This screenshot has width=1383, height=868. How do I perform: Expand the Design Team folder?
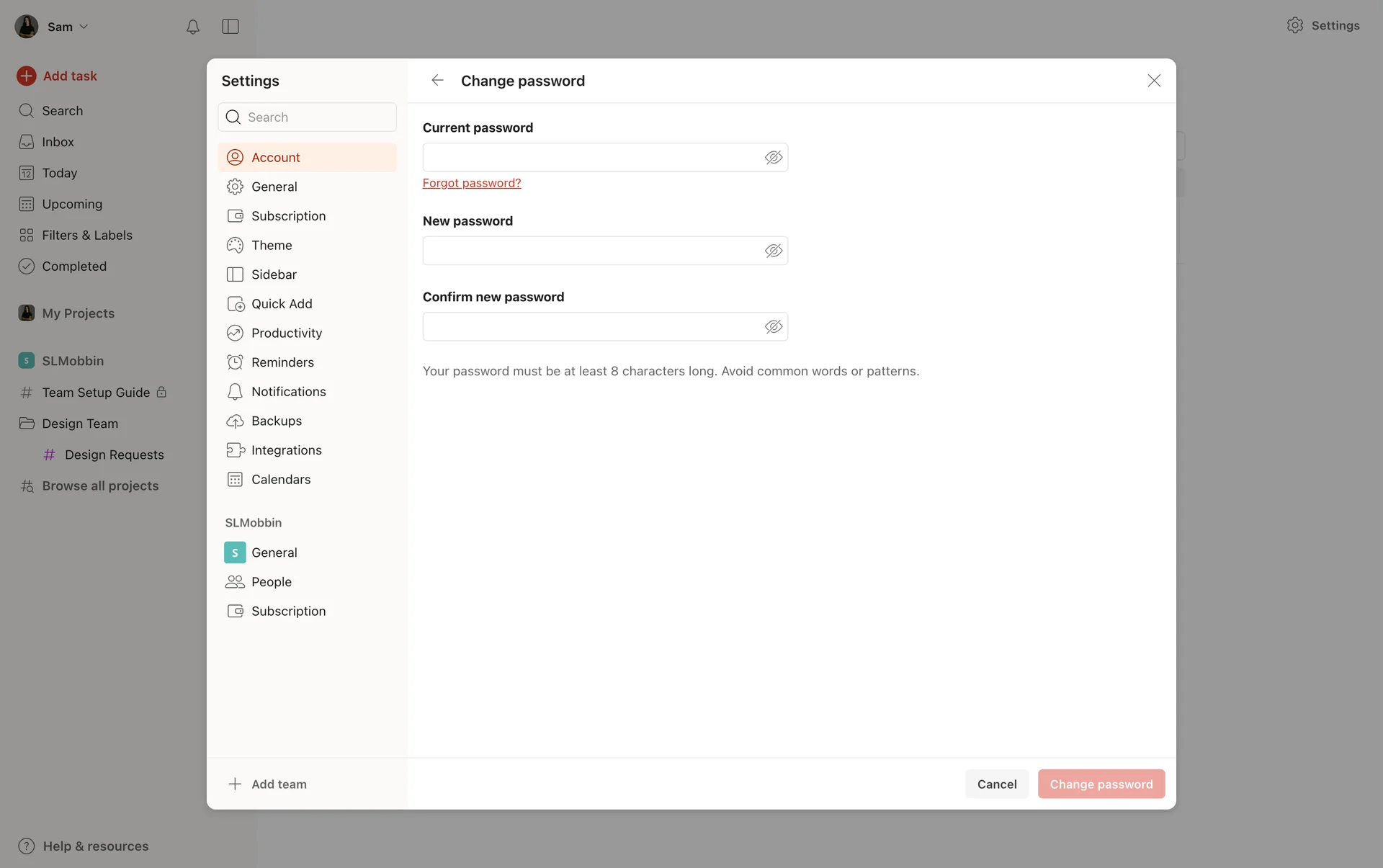pos(80,424)
